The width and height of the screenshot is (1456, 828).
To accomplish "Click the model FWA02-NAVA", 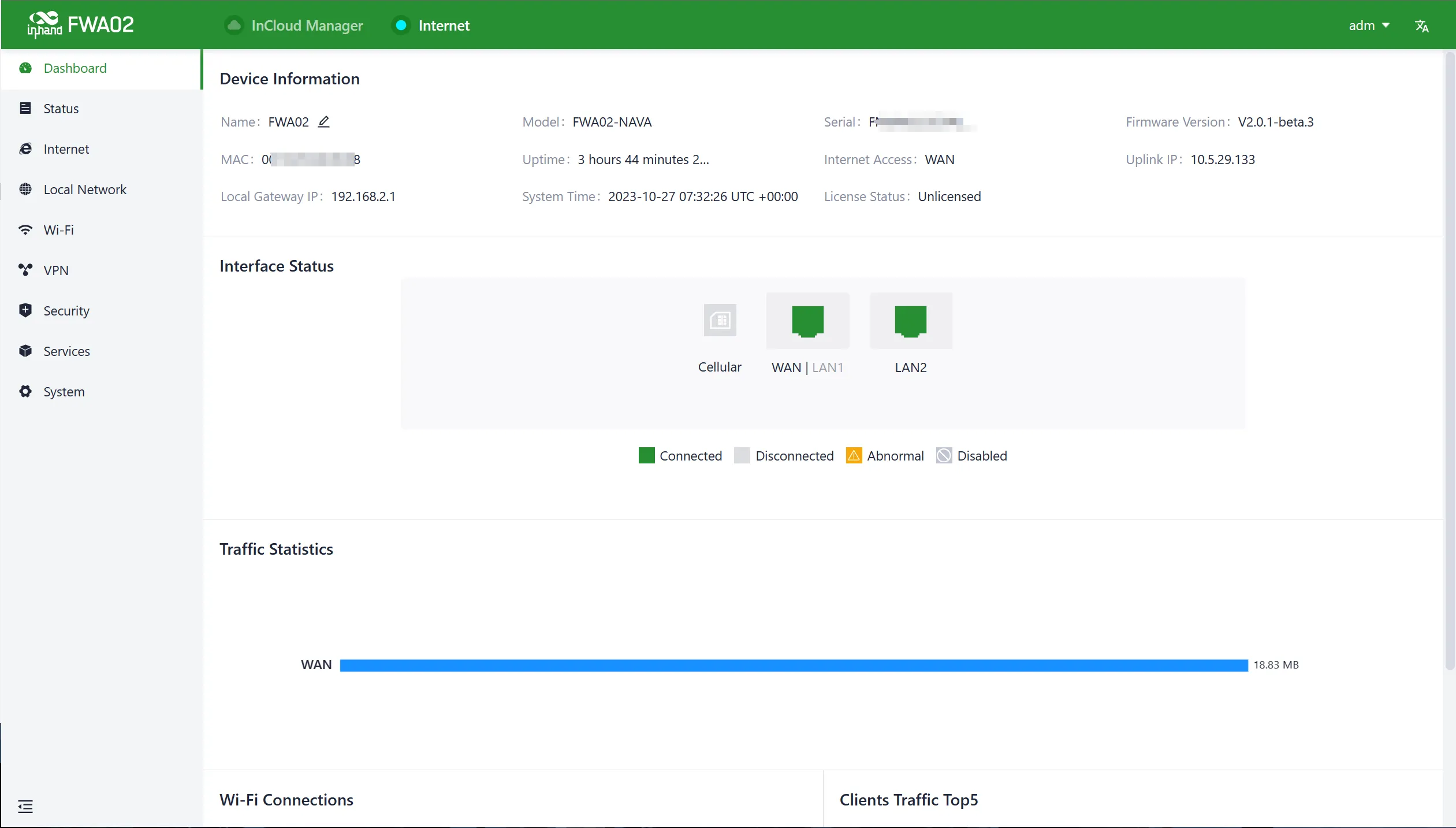I will point(612,122).
